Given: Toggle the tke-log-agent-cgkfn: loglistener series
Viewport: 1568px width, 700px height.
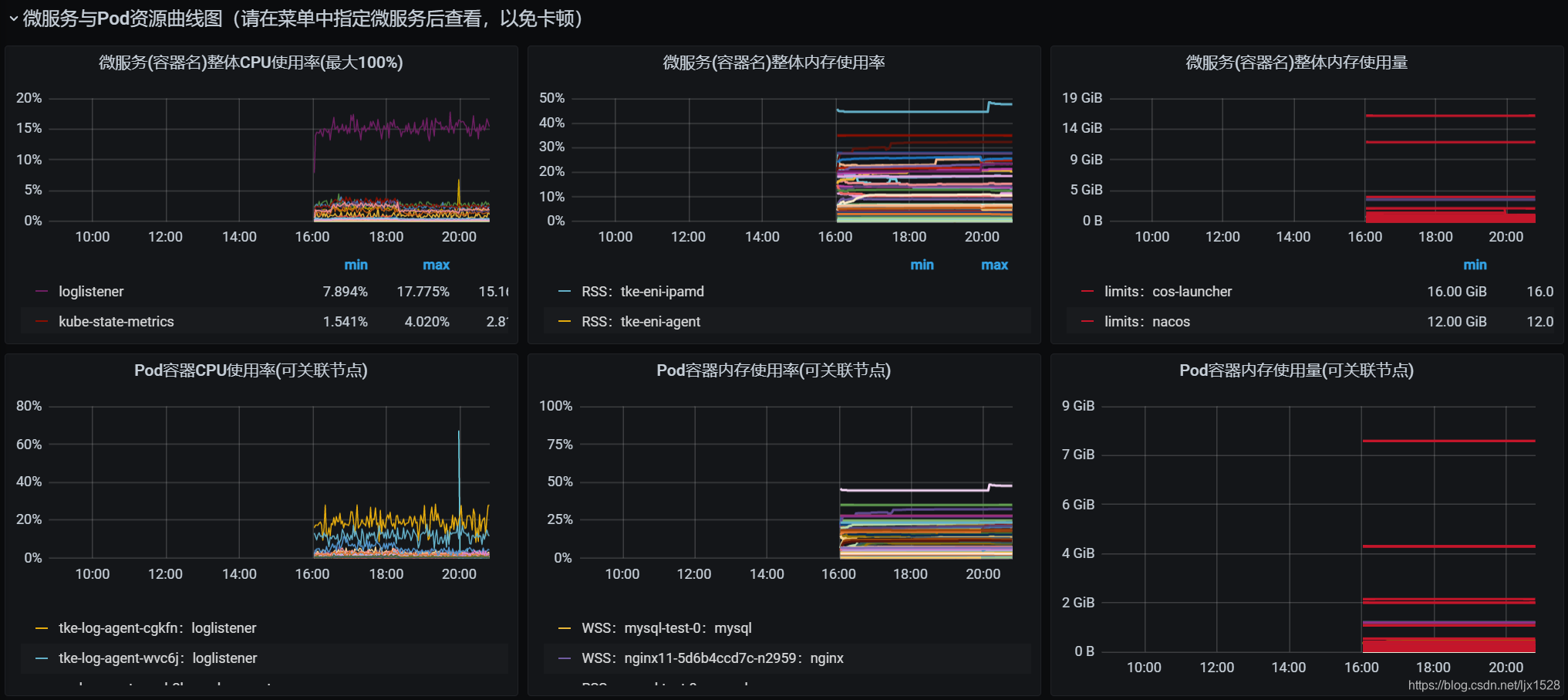Looking at the screenshot, I should (157, 628).
